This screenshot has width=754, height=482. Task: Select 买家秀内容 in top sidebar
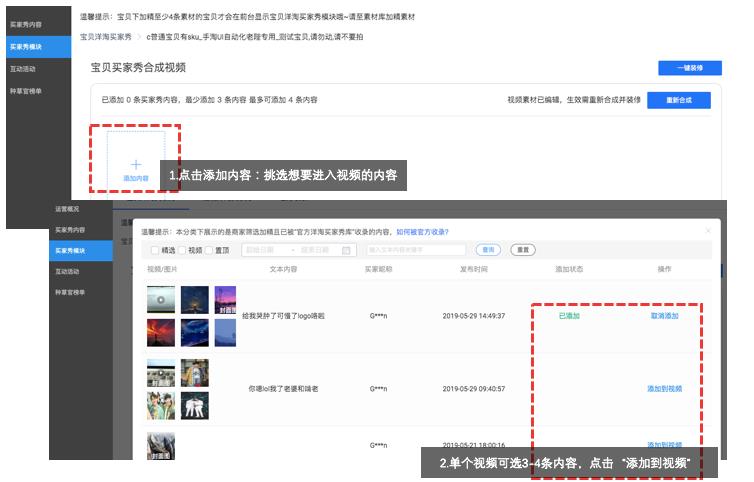tap(27, 24)
